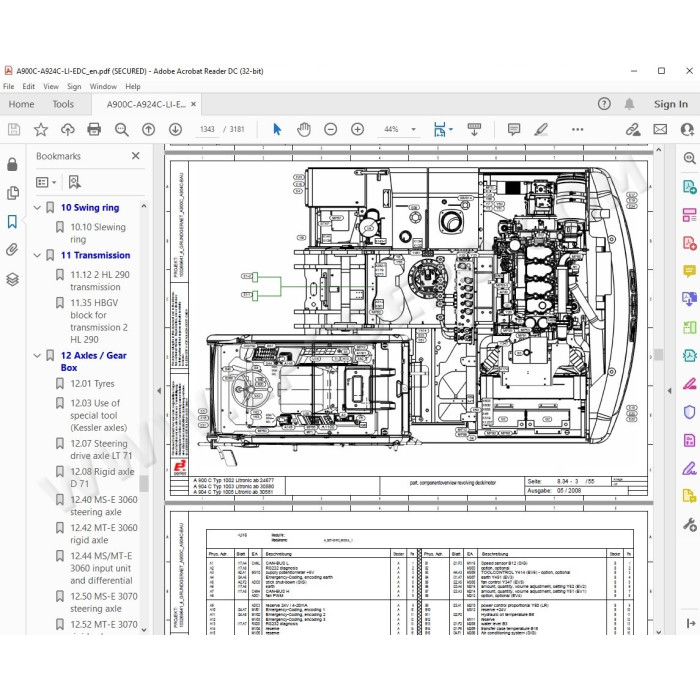Open 12.01 Tyres bookmark
700x700 pixels.
(92, 383)
